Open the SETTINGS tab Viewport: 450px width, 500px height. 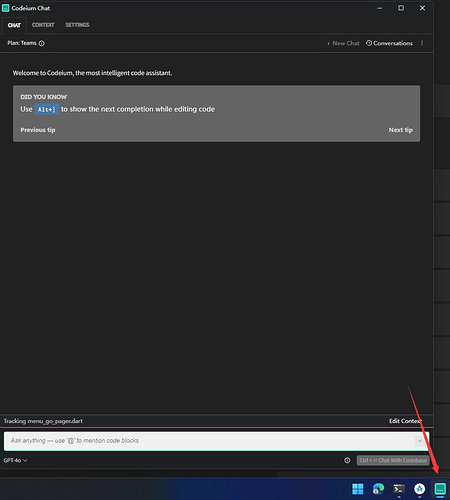pyautogui.click(x=77, y=25)
